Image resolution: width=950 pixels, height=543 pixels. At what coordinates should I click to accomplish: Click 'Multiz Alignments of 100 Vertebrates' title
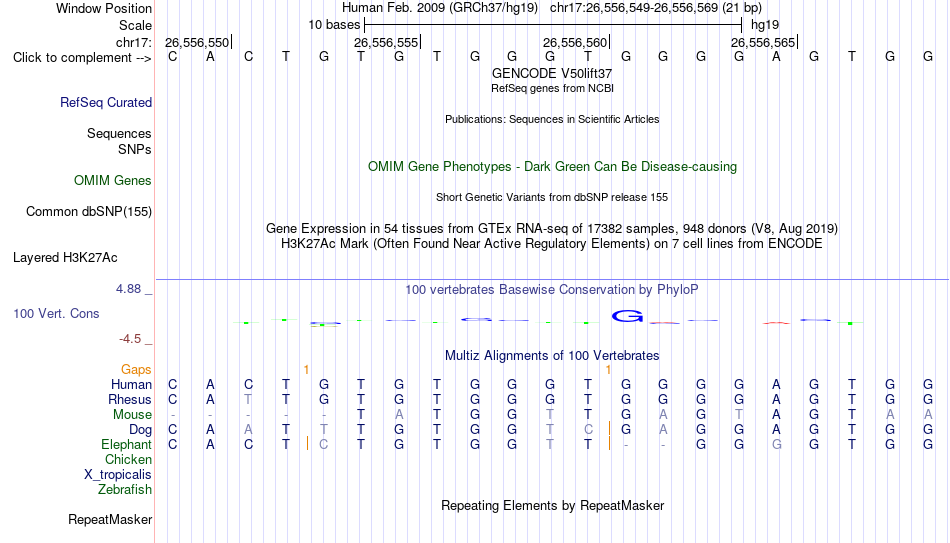click(x=552, y=356)
